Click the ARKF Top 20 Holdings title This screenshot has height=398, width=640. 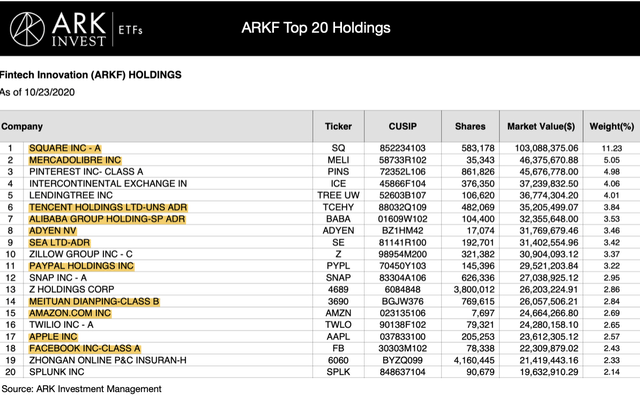point(316,28)
